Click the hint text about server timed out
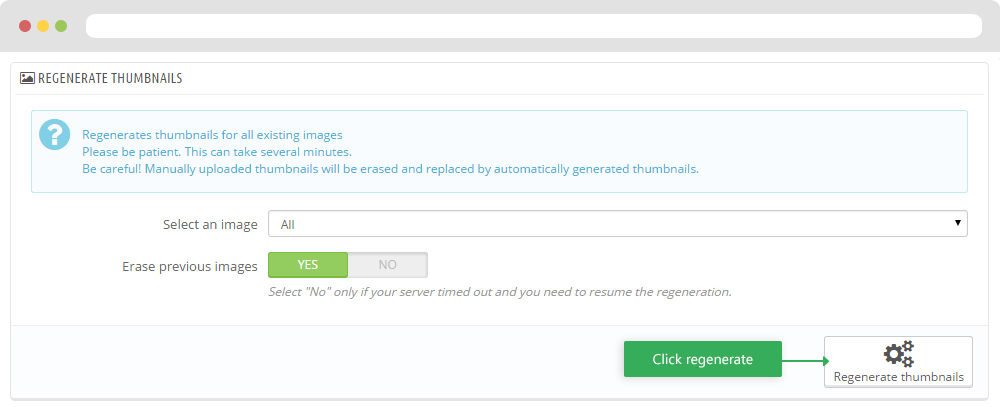Viewport: 1000px width, 407px height. point(500,293)
